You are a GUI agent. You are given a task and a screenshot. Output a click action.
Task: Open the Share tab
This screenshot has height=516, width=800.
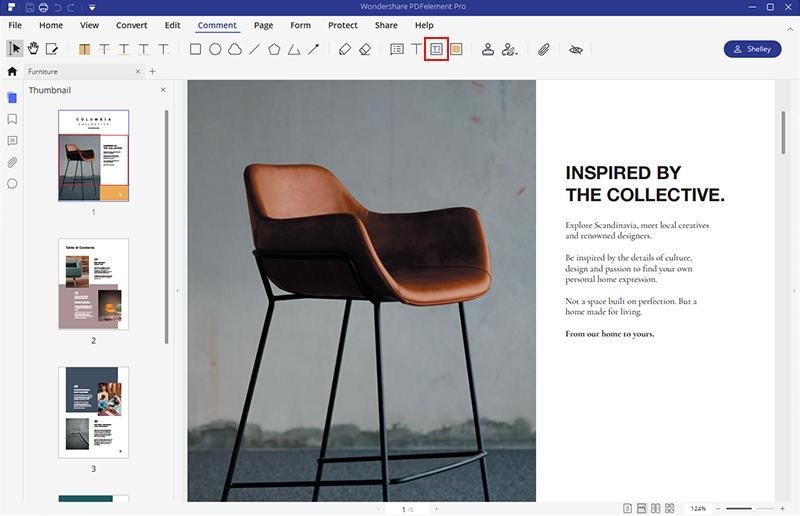[x=386, y=25]
